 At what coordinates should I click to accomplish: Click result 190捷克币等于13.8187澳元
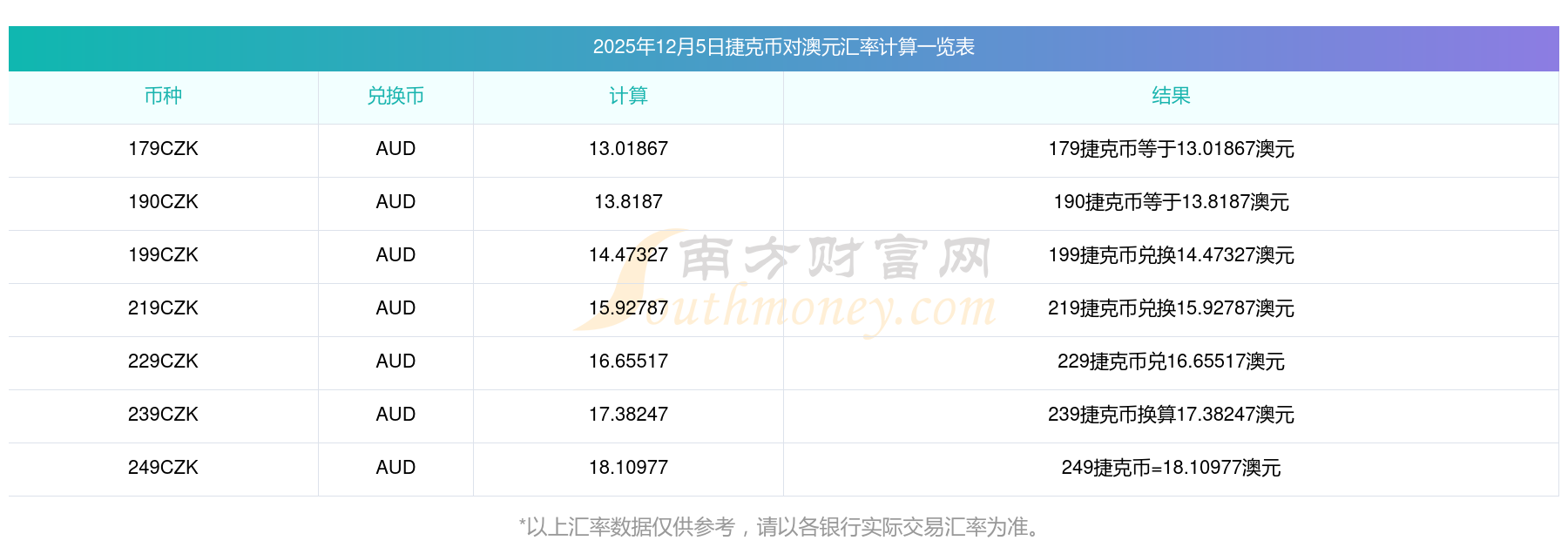coord(1171,202)
